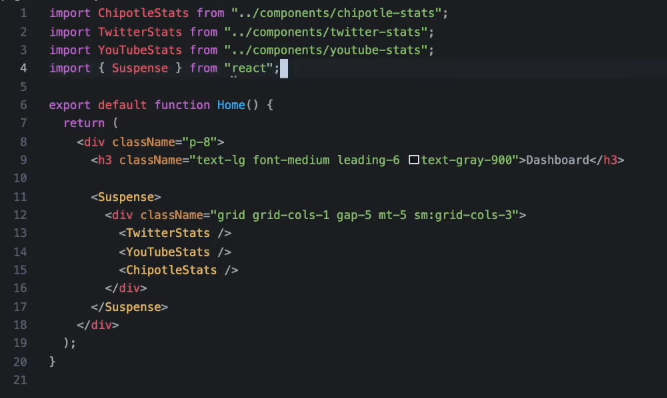This screenshot has width=667, height=398.
Task: Click the "react" string on line 4
Action: tap(249, 68)
